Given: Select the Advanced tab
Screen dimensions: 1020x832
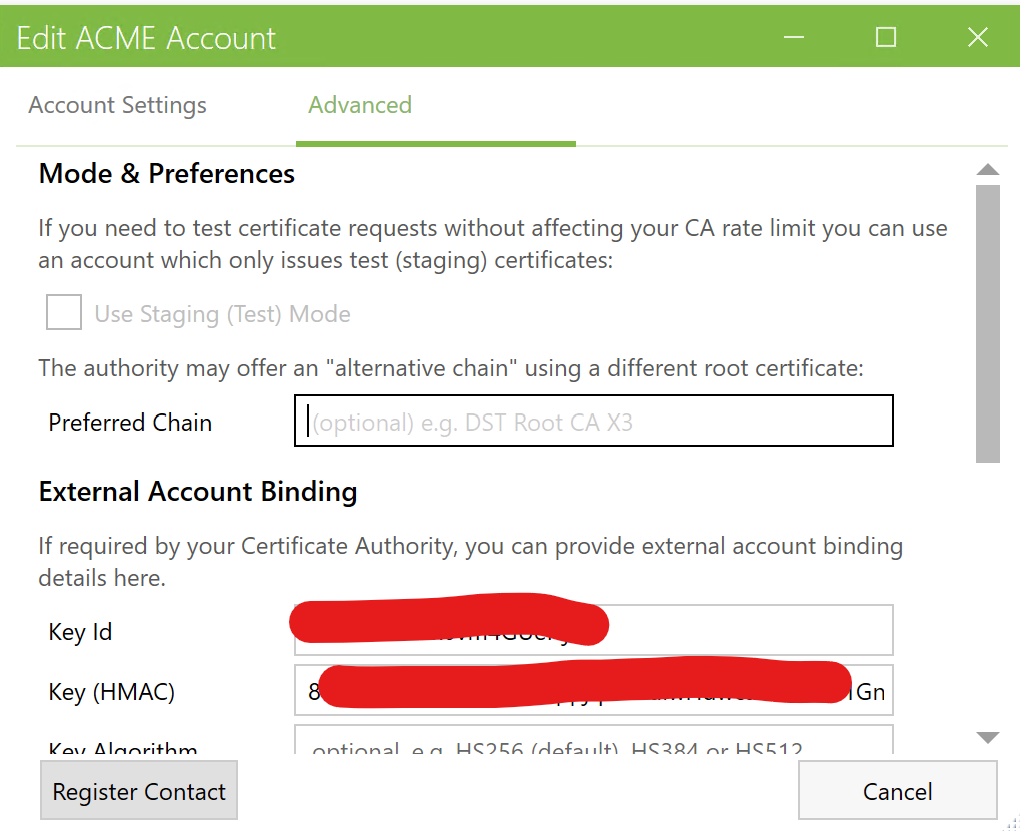Looking at the screenshot, I should click(x=360, y=105).
